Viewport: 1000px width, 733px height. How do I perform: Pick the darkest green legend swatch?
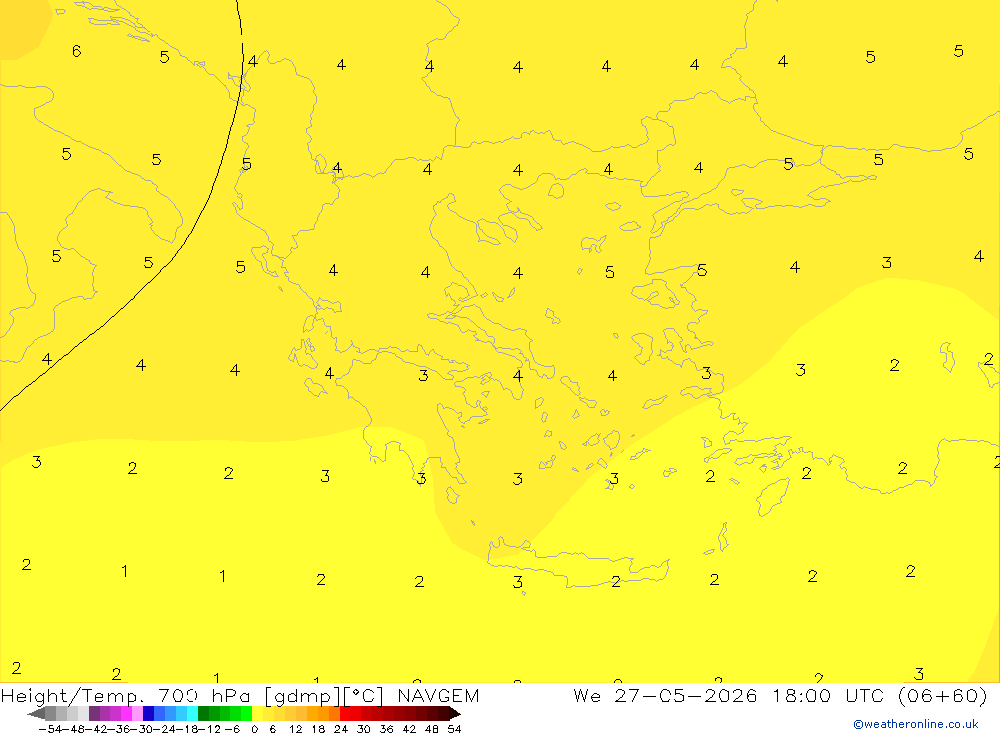point(203,713)
